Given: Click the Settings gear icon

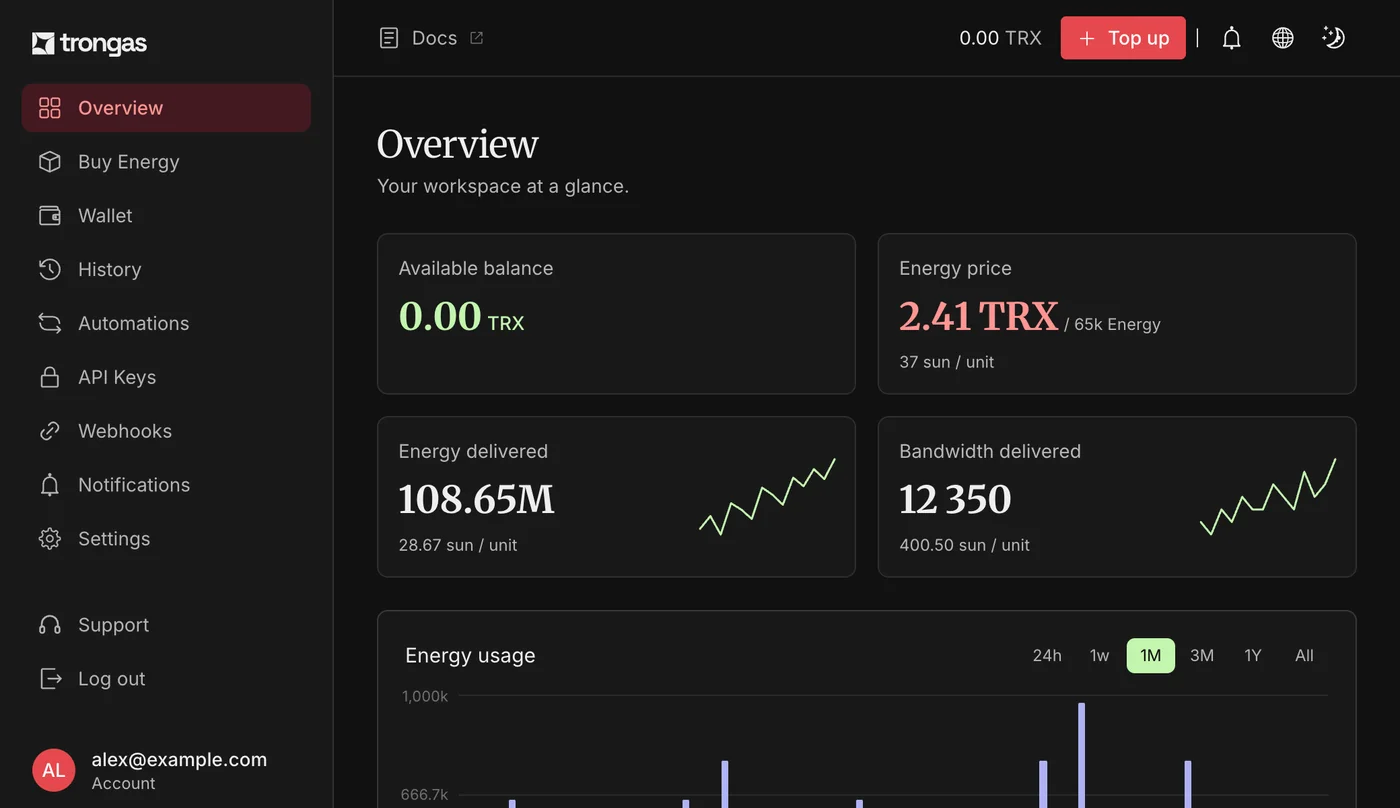Looking at the screenshot, I should 50,539.
